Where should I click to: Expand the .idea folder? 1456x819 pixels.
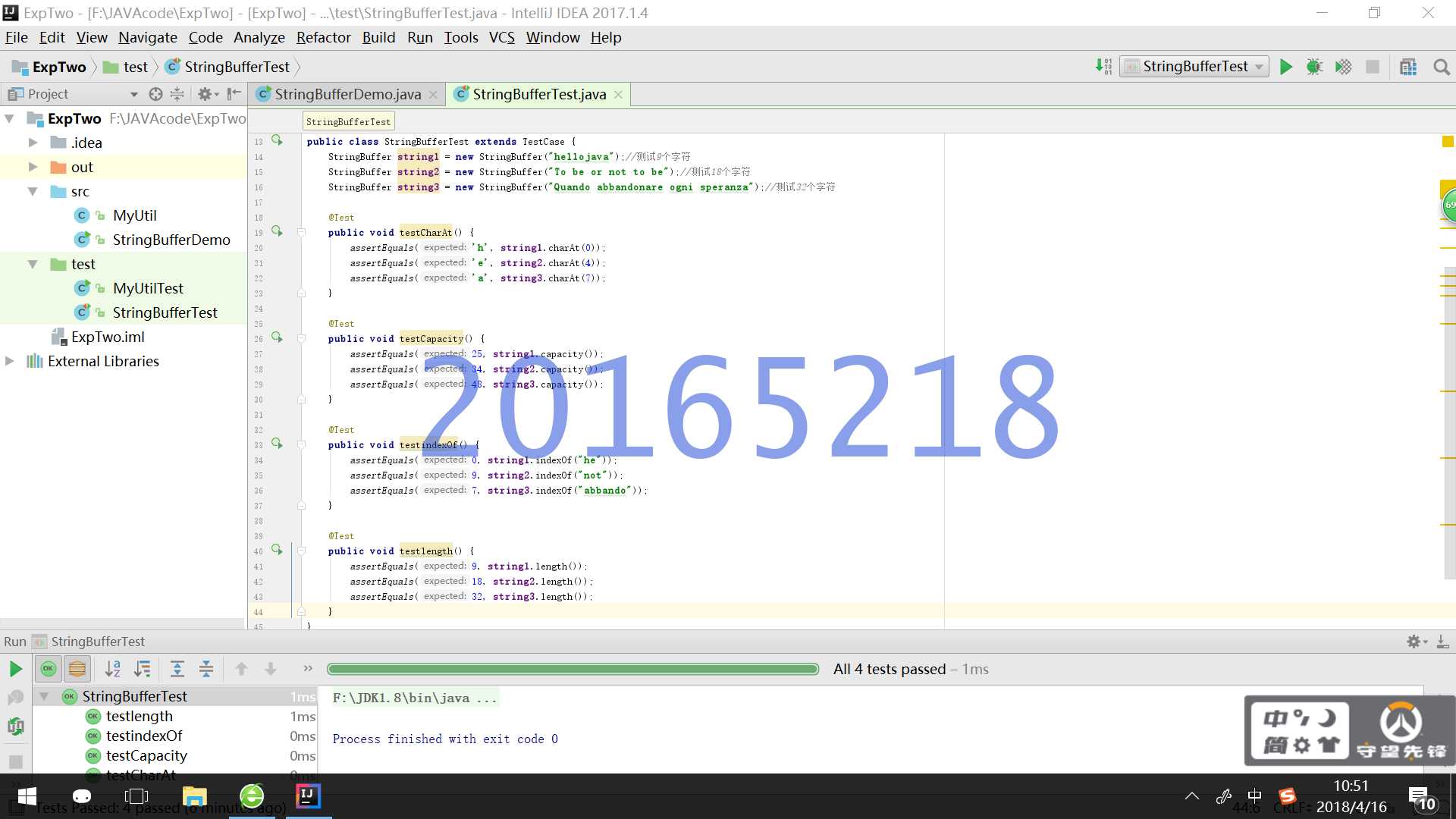point(33,143)
